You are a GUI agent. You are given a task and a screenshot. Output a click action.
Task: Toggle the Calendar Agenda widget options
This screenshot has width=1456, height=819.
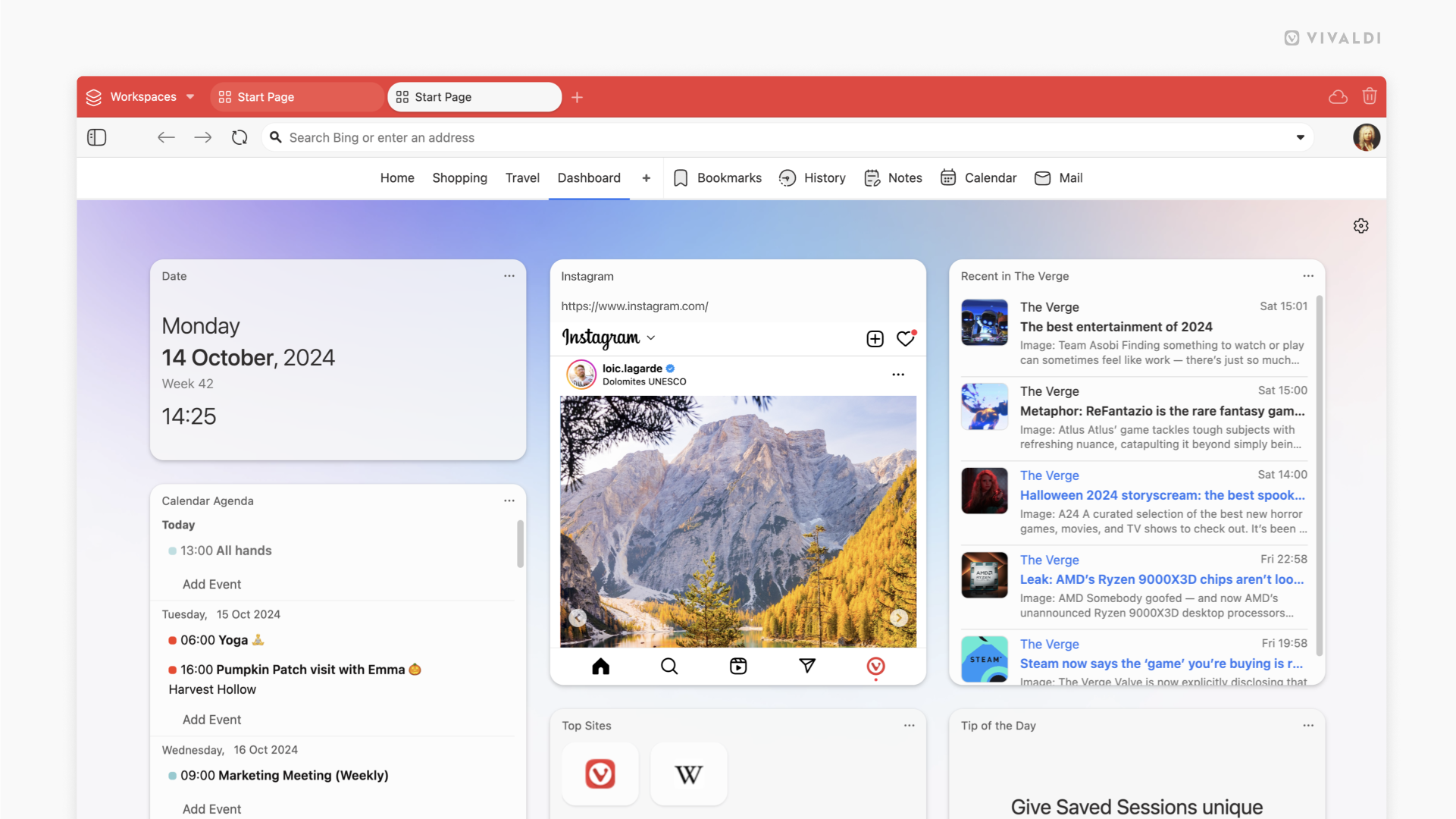(509, 500)
